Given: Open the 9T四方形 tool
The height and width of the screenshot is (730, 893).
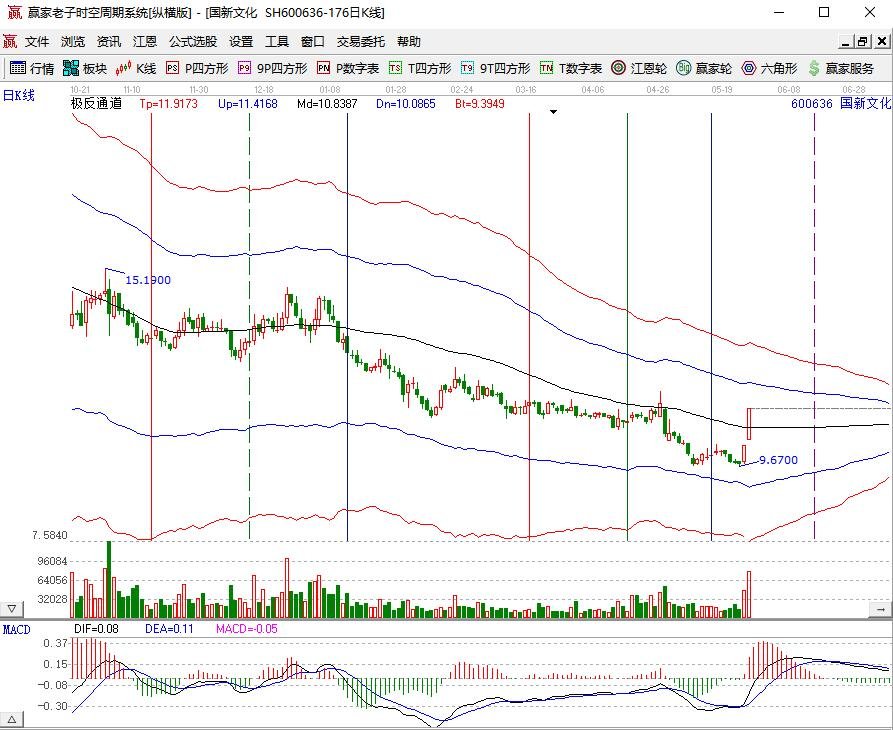Looking at the screenshot, I should click(x=495, y=68).
